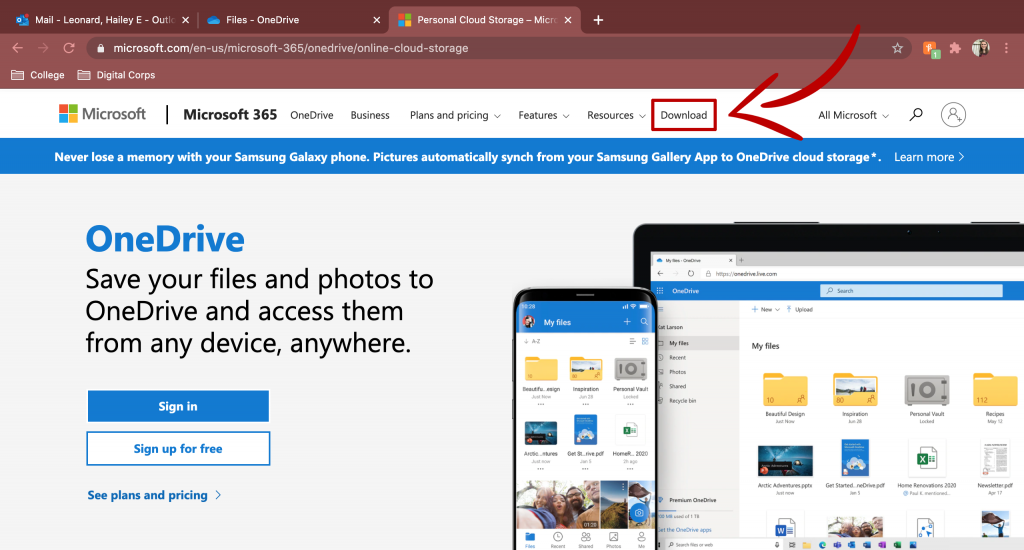Expand the Features menu

click(x=543, y=115)
